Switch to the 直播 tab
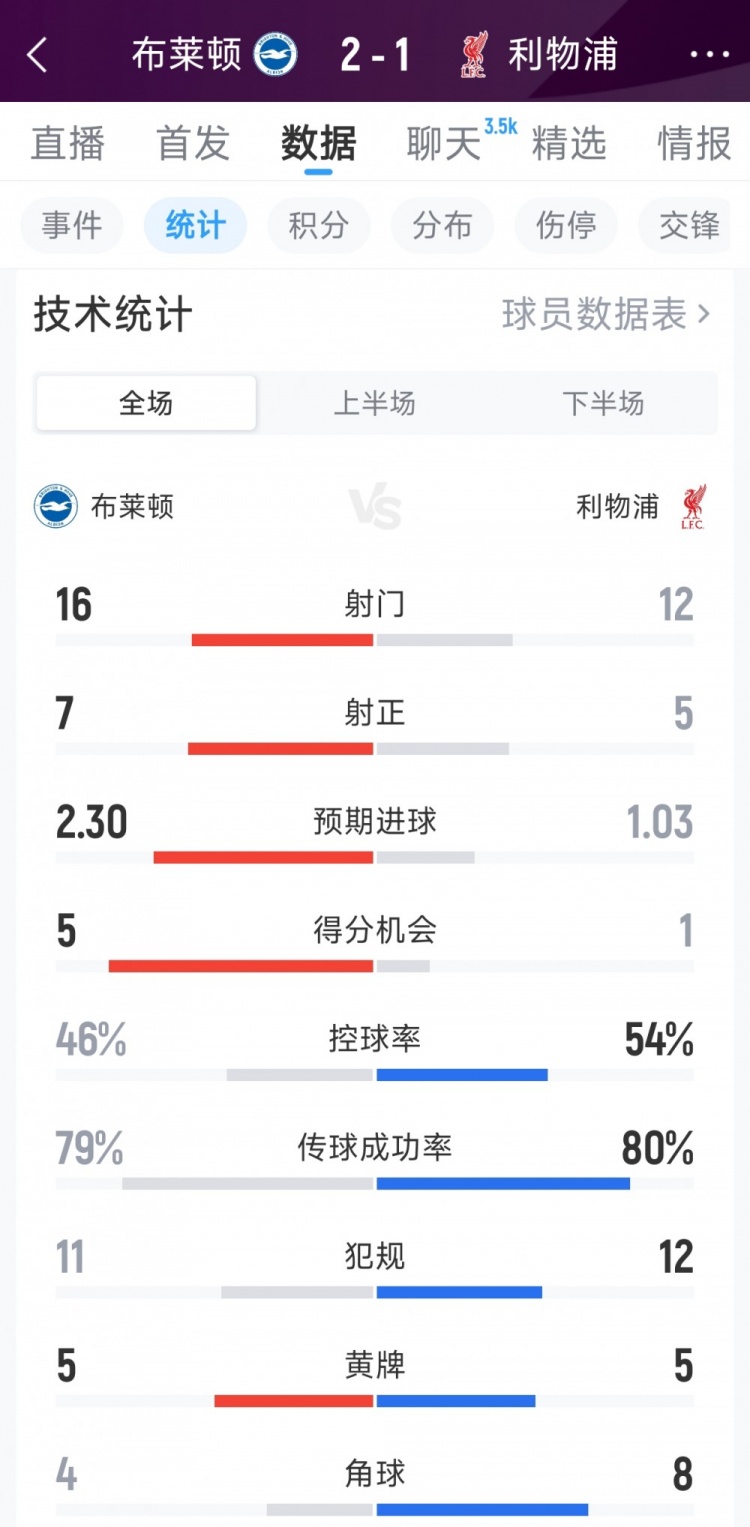Screen dimensions: 750x1527 pyautogui.click(x=68, y=144)
